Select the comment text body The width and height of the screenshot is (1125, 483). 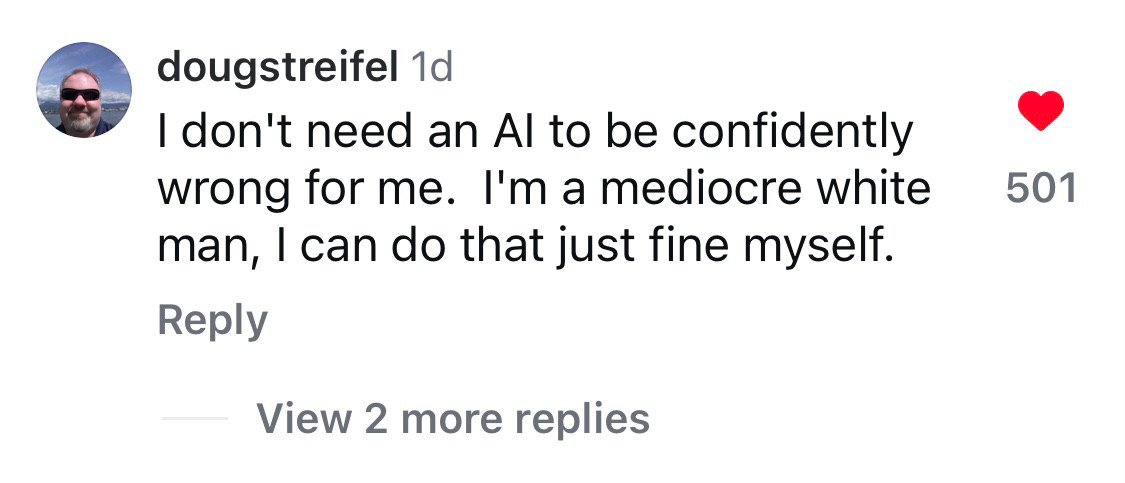[x=544, y=189]
